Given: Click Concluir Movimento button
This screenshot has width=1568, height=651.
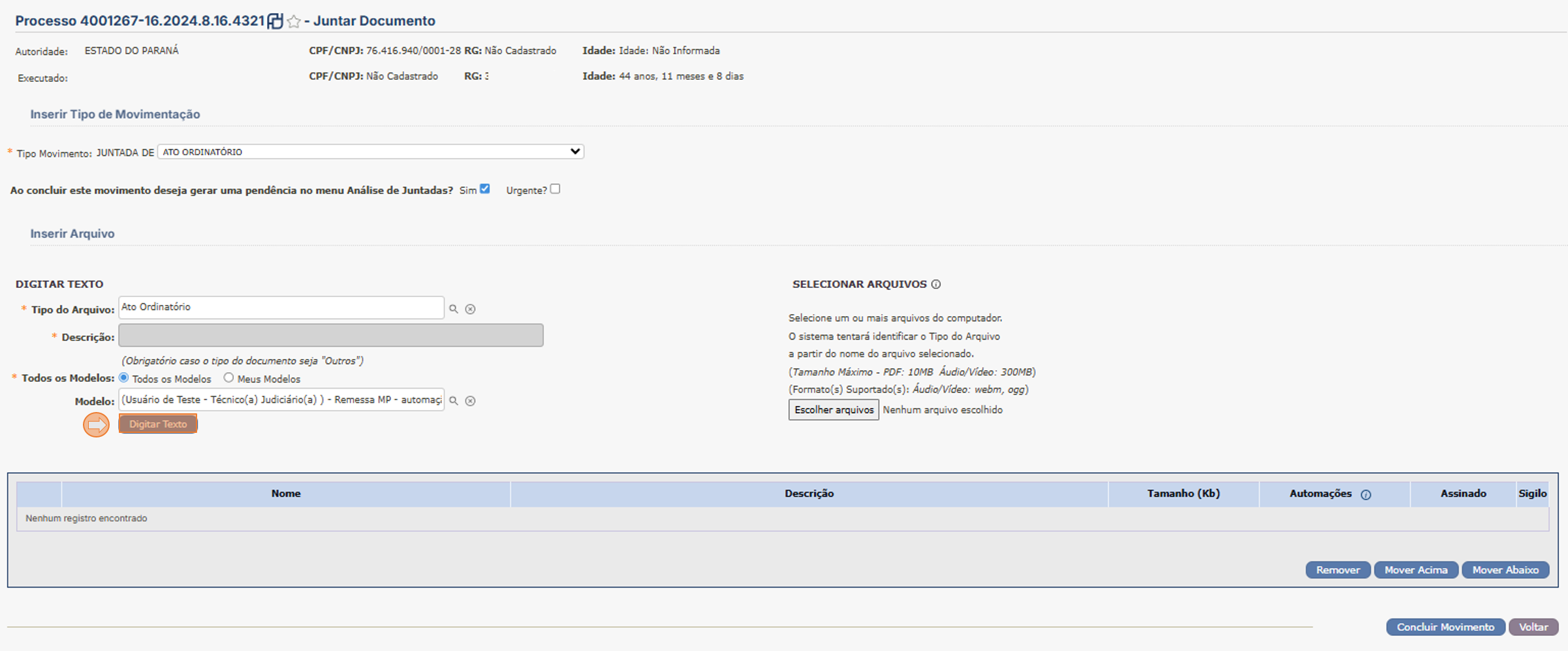Looking at the screenshot, I should point(1445,627).
